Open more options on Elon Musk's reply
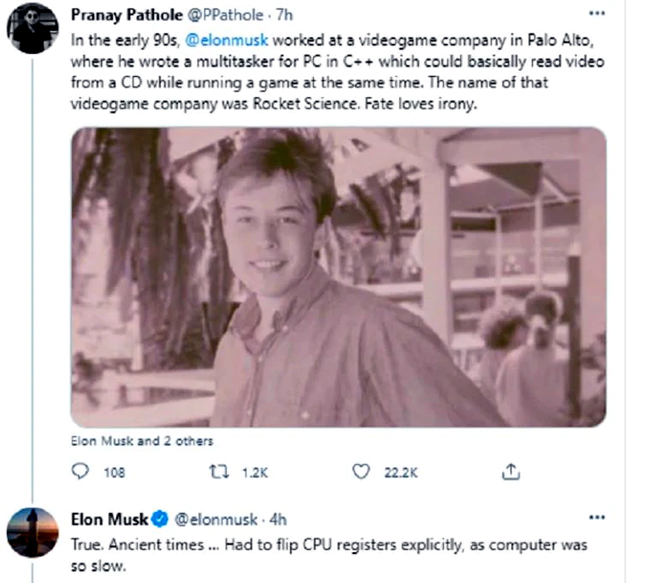650x583 pixels. coord(597,518)
